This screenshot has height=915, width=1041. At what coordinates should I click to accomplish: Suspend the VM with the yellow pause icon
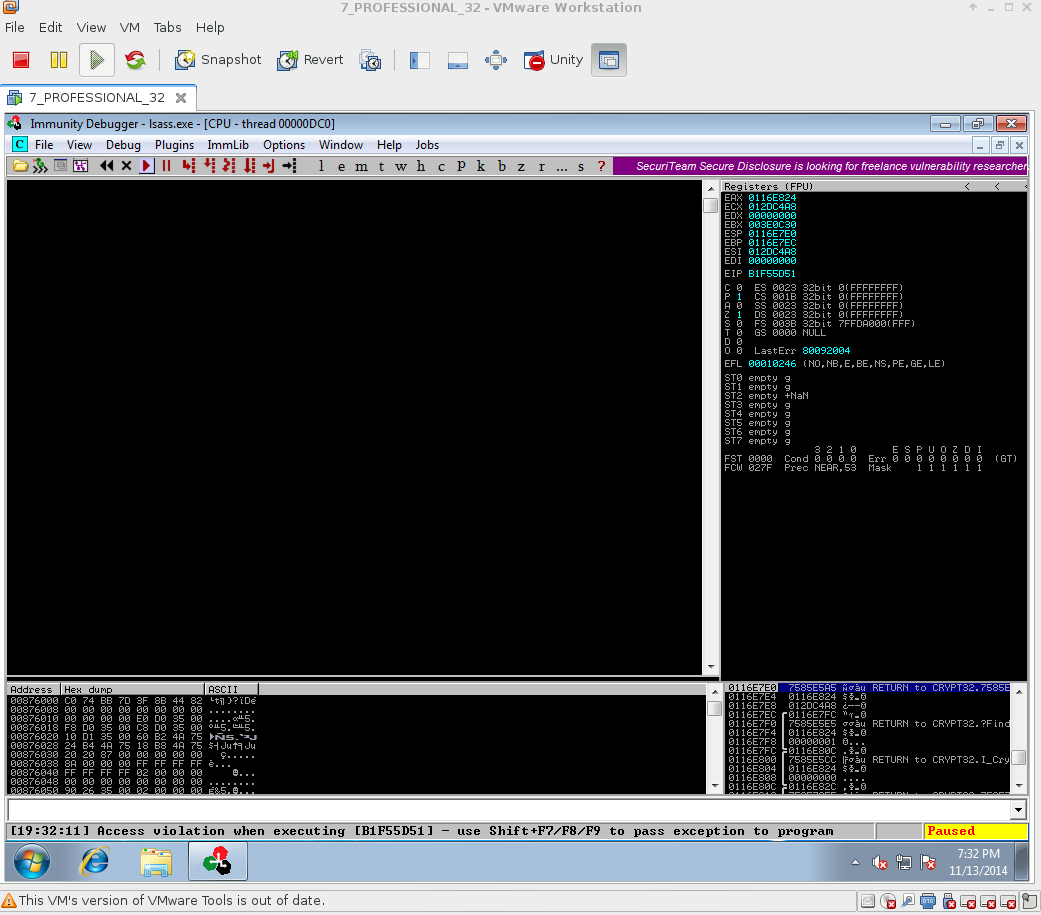click(58, 60)
